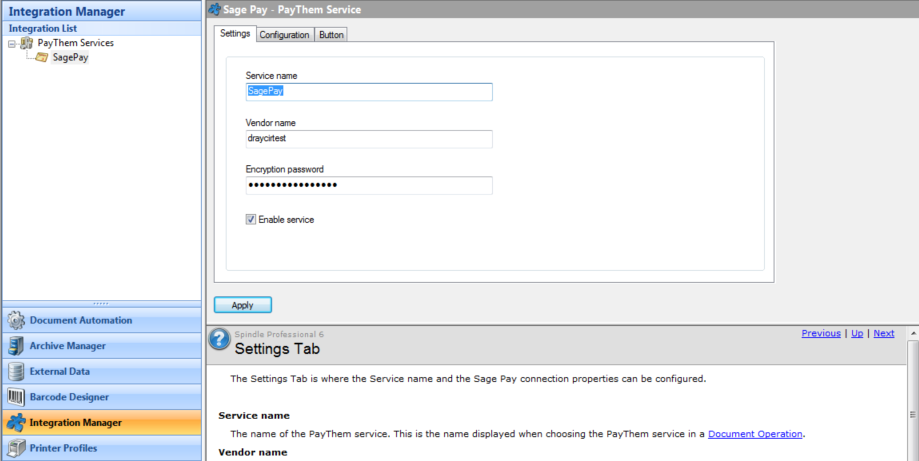Open the Button tab
This screenshot has width=919, height=461.
[x=331, y=35]
